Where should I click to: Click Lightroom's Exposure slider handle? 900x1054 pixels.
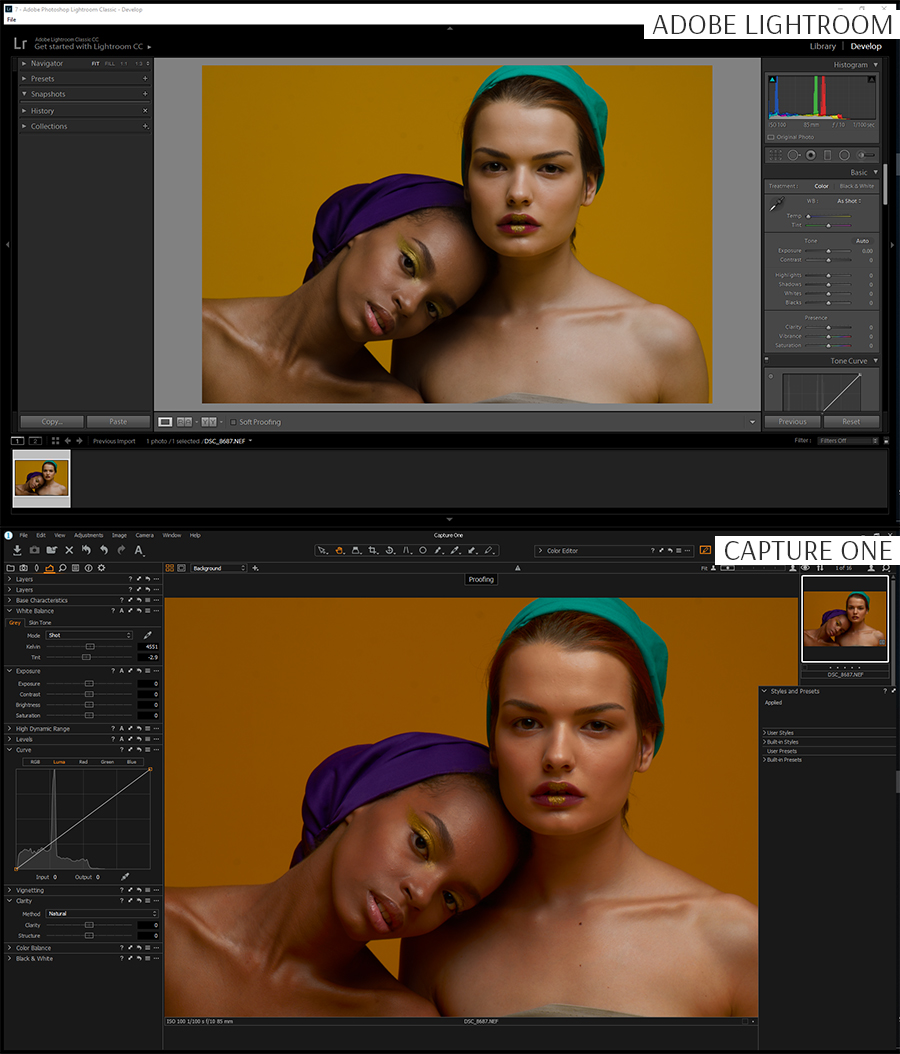point(829,251)
